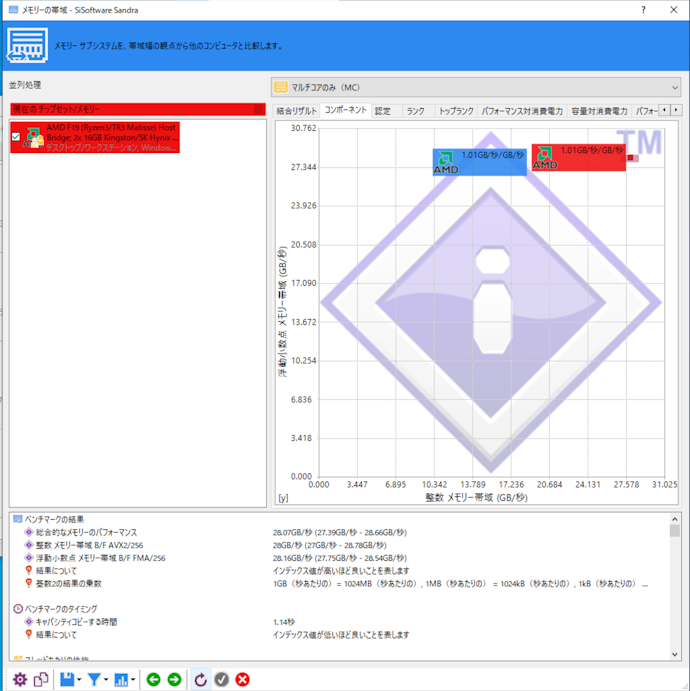The width and height of the screenshot is (690, 691).
Task: Switch to the トップランク tab
Action: click(456, 111)
